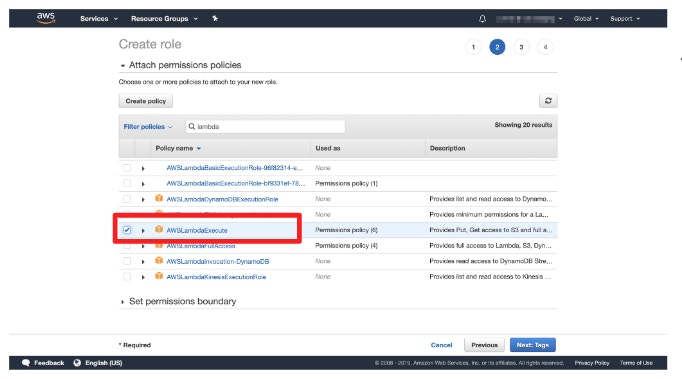The width and height of the screenshot is (682, 379).
Task: Expand the AWSLambdaBasicExecutionRole-bf9331ef row arrow
Action: coord(143,184)
